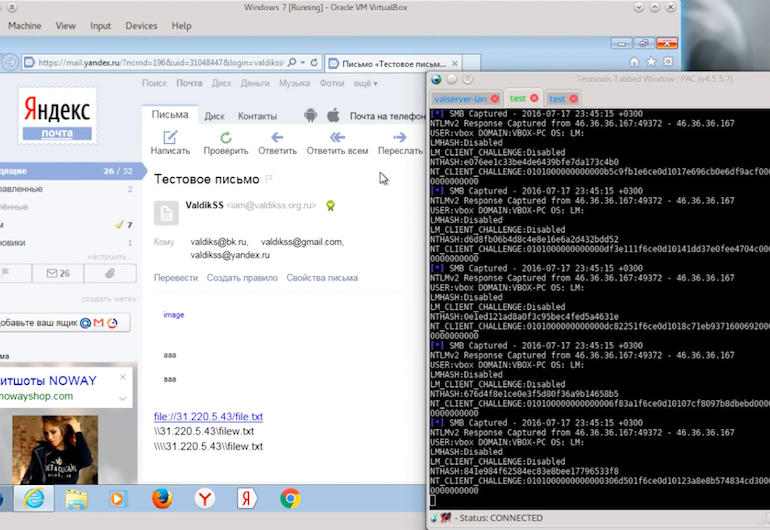Viewport: 770px width, 530px height.
Task: Open the Фотки service link
Action: click(x=332, y=84)
